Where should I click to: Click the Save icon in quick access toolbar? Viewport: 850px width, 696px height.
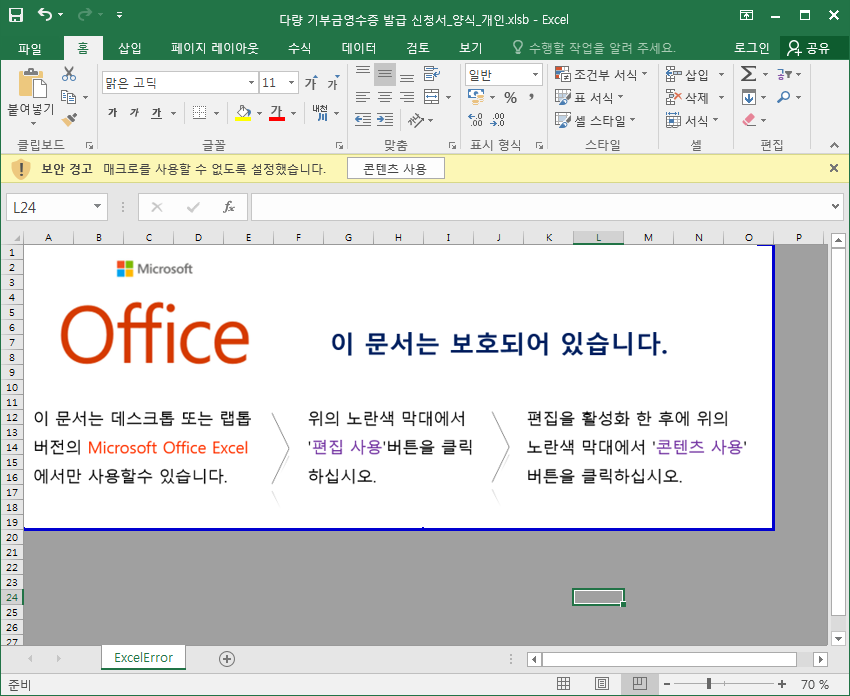(x=16, y=15)
